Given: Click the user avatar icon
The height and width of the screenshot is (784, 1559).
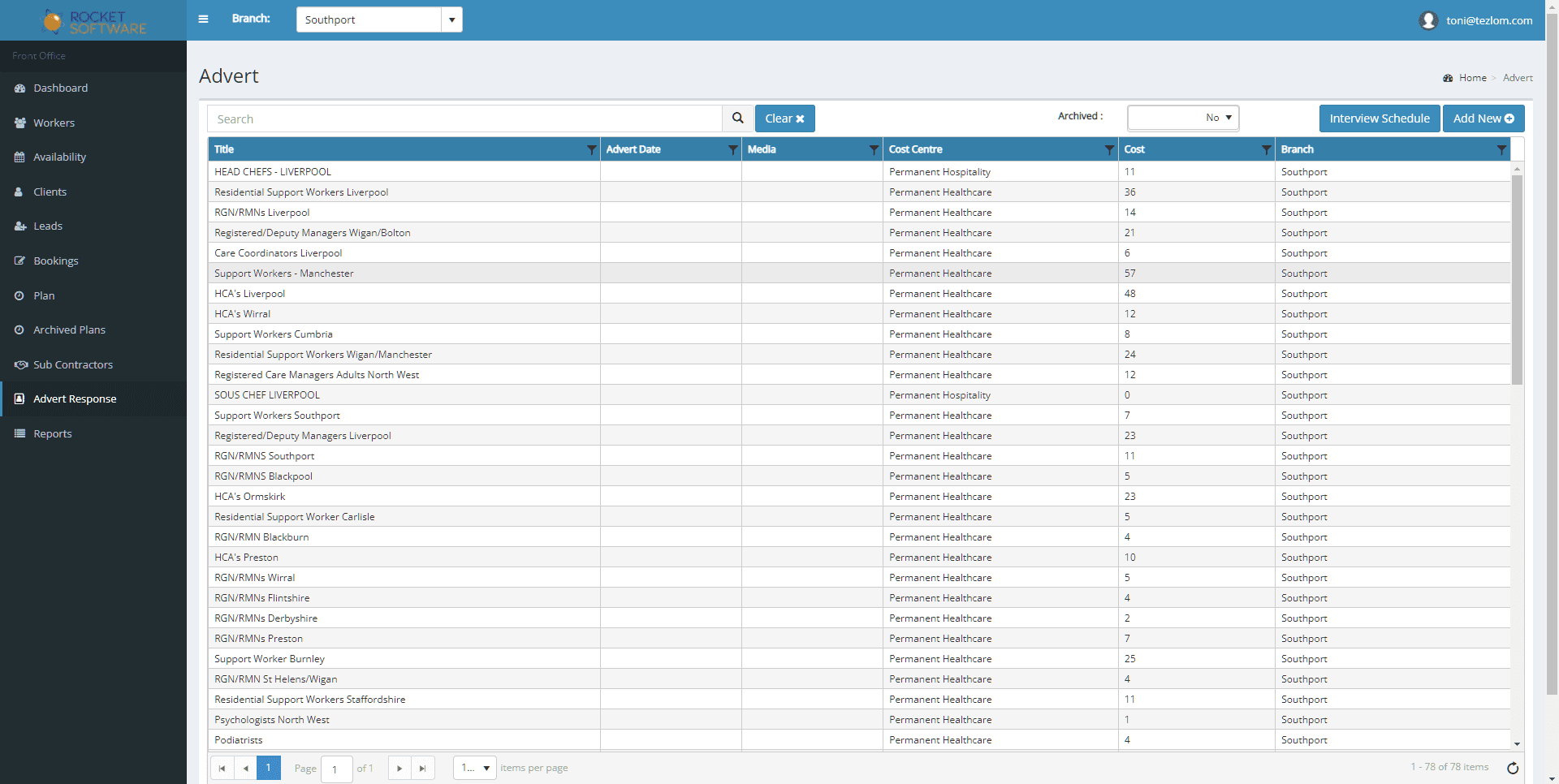Looking at the screenshot, I should 1428,20.
